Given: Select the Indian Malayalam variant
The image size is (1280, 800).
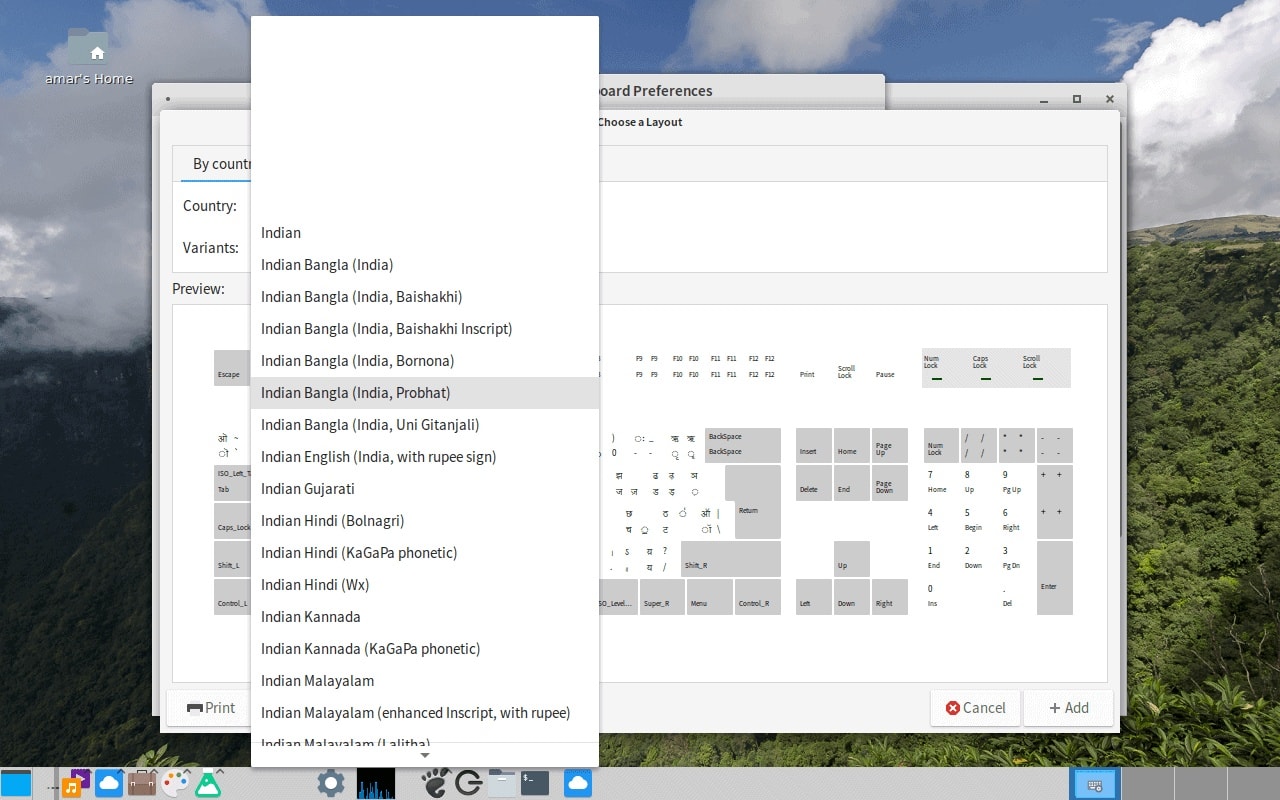Looking at the screenshot, I should [425, 681].
